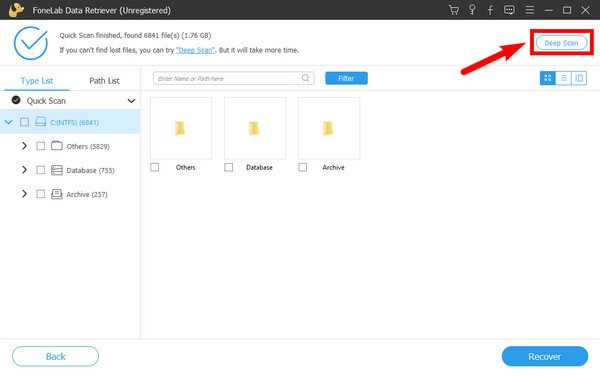Viewport: 600px width, 378px height.
Task: Click the Recover button
Action: (545, 356)
